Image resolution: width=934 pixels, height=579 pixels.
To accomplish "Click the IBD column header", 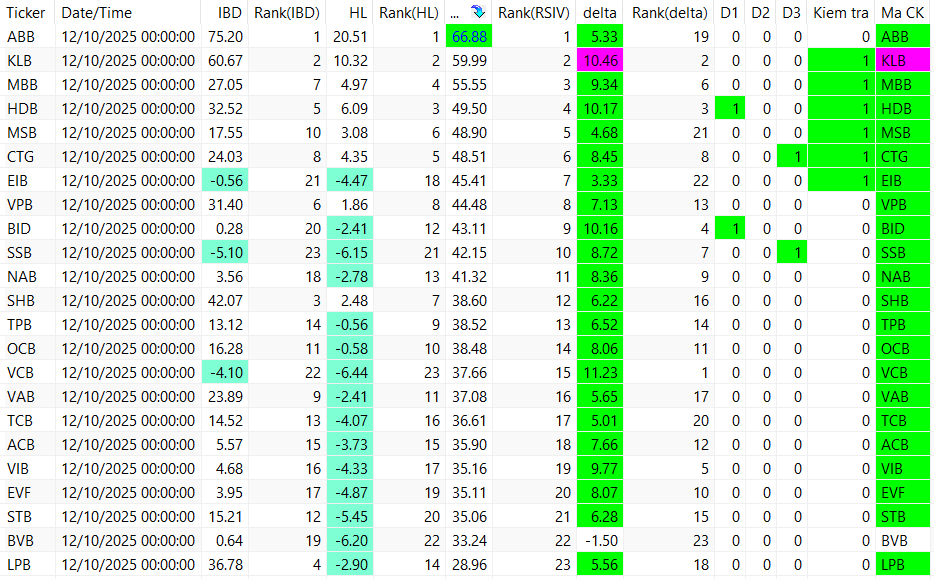I will [230, 13].
